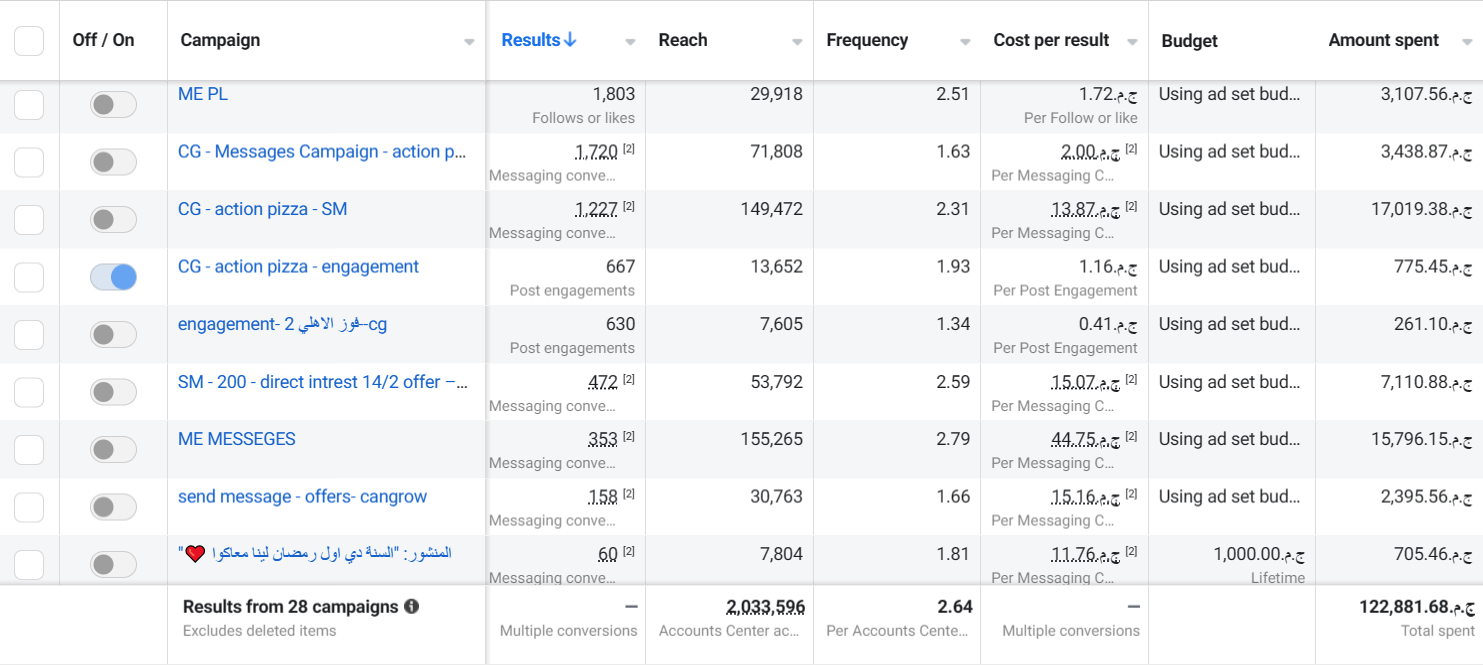
Task: Switch on CG - action pizza - SM campaign
Action: 113,220
